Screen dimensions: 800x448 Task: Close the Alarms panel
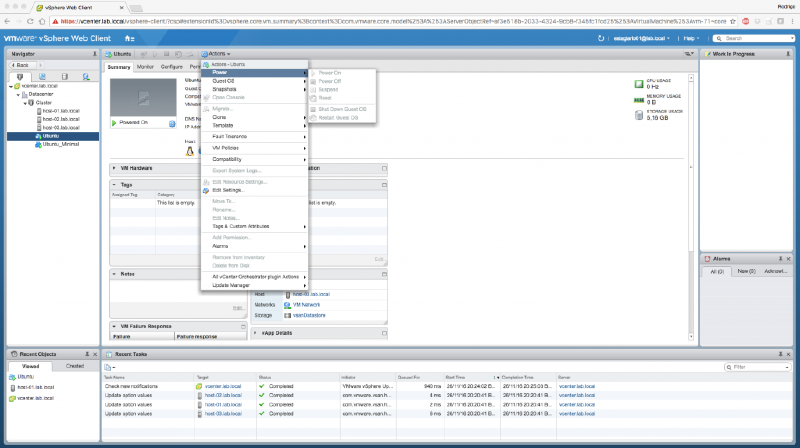click(x=788, y=259)
